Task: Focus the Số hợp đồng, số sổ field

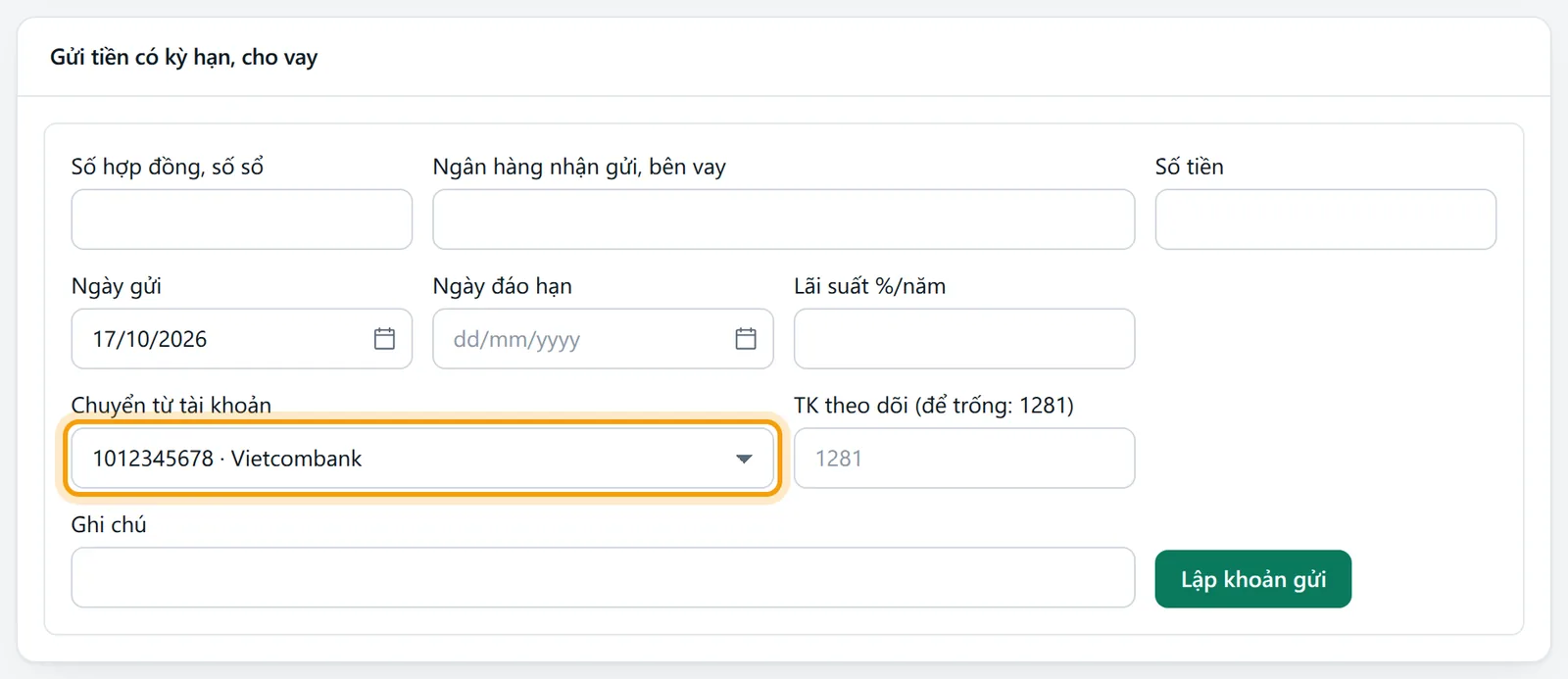Action: point(242,219)
